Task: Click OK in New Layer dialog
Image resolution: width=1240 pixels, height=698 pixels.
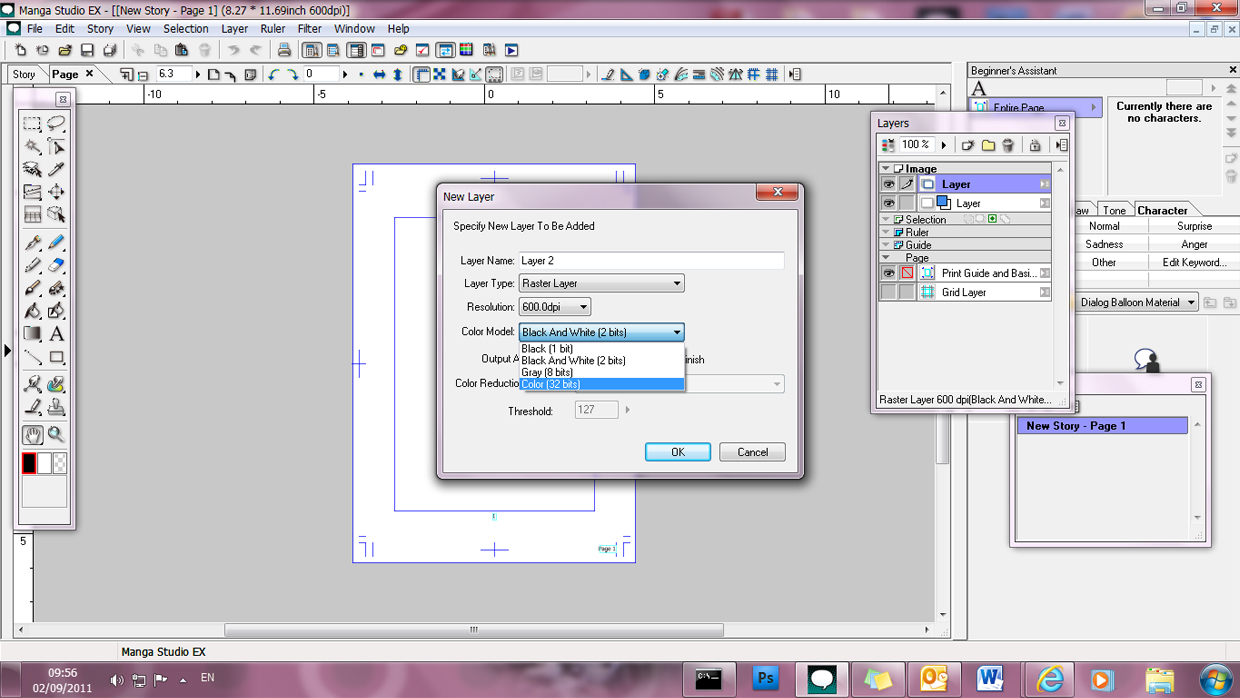Action: (677, 452)
